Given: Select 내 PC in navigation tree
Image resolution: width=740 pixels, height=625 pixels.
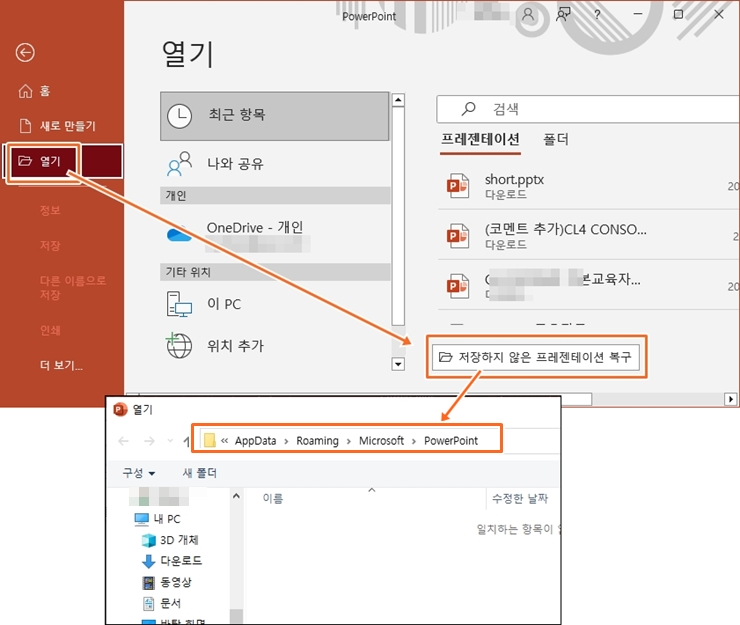Looking at the screenshot, I should point(158,519).
